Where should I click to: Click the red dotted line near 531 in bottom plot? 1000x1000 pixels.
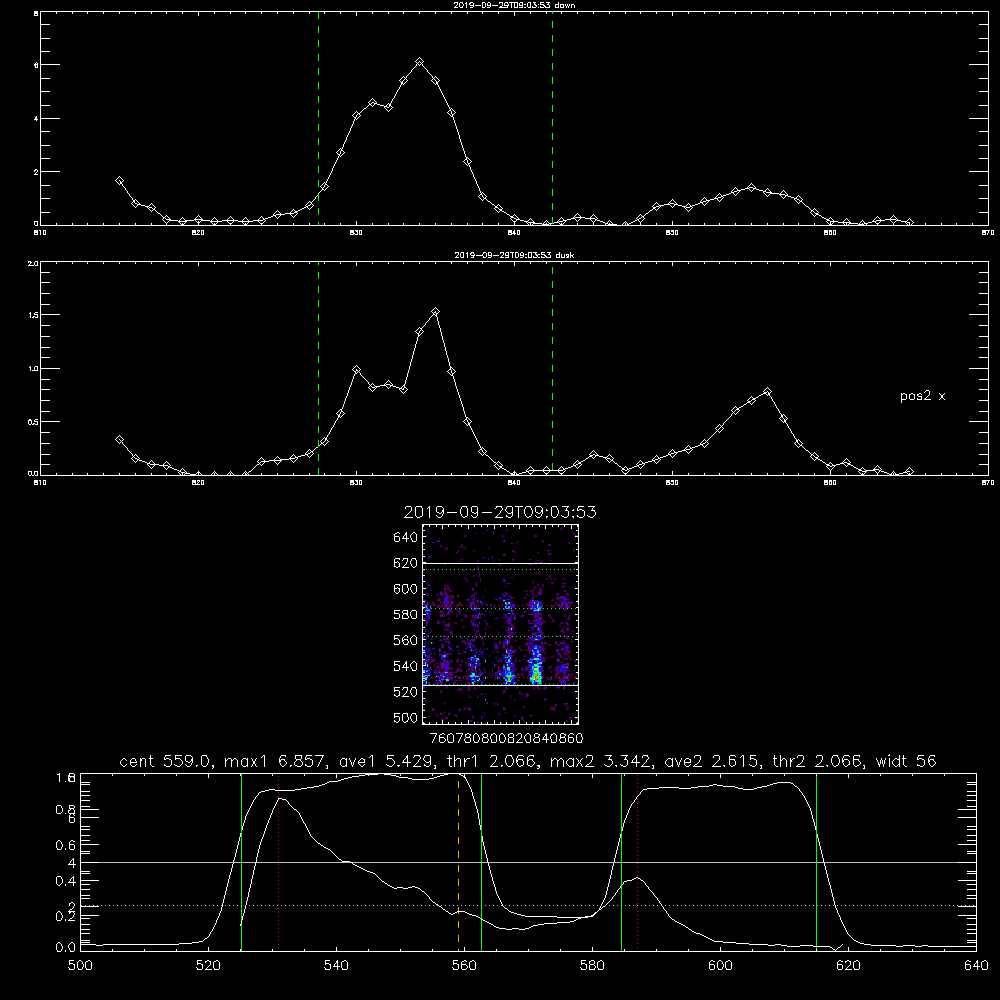tap(279, 862)
